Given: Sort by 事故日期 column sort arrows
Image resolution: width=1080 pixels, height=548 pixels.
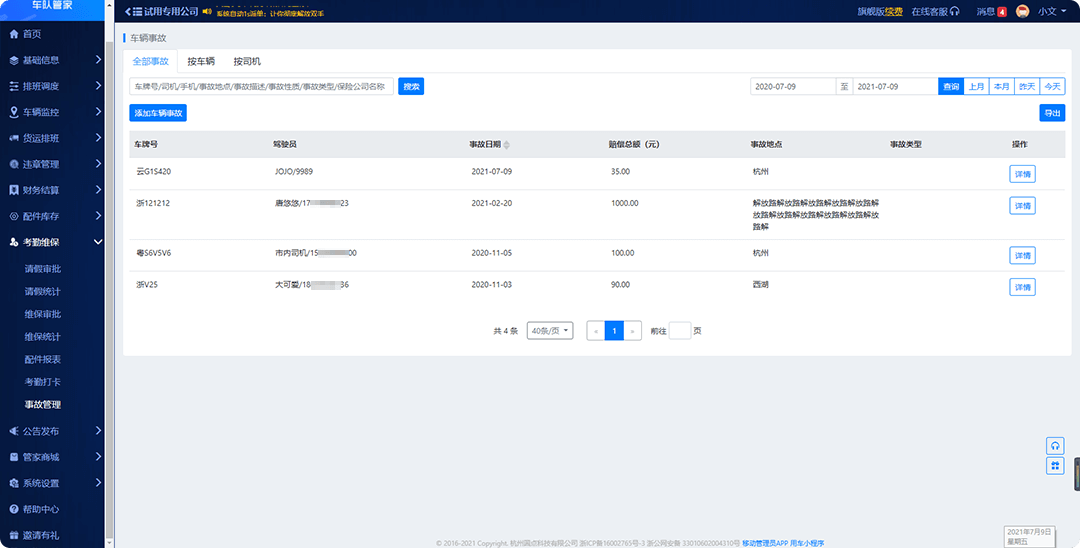Looking at the screenshot, I should (x=506, y=145).
